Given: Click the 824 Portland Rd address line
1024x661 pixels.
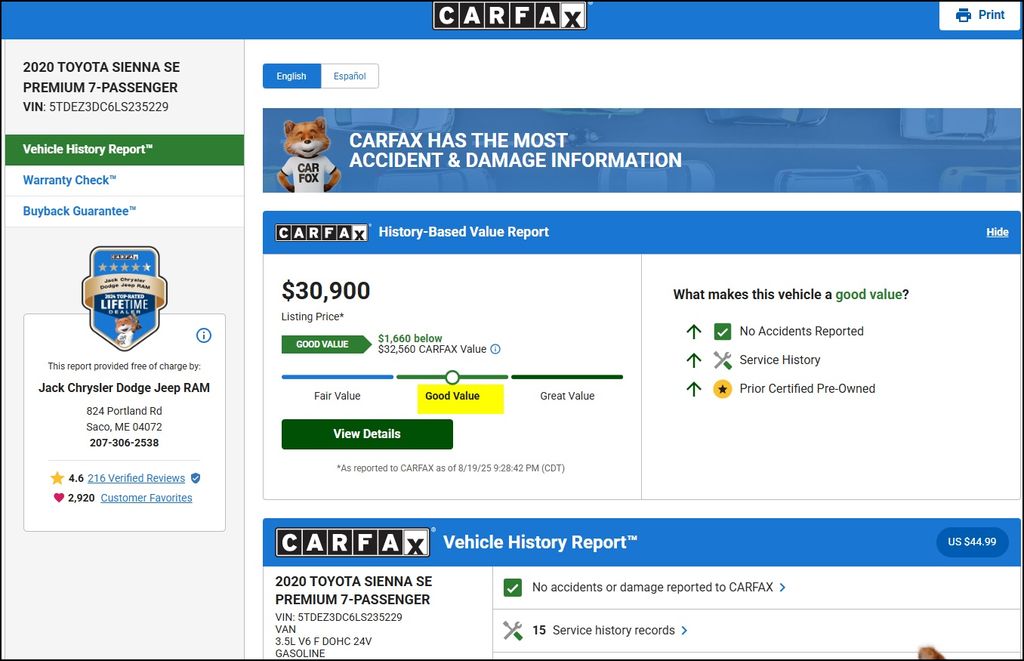Looking at the screenshot, I should click(124, 411).
